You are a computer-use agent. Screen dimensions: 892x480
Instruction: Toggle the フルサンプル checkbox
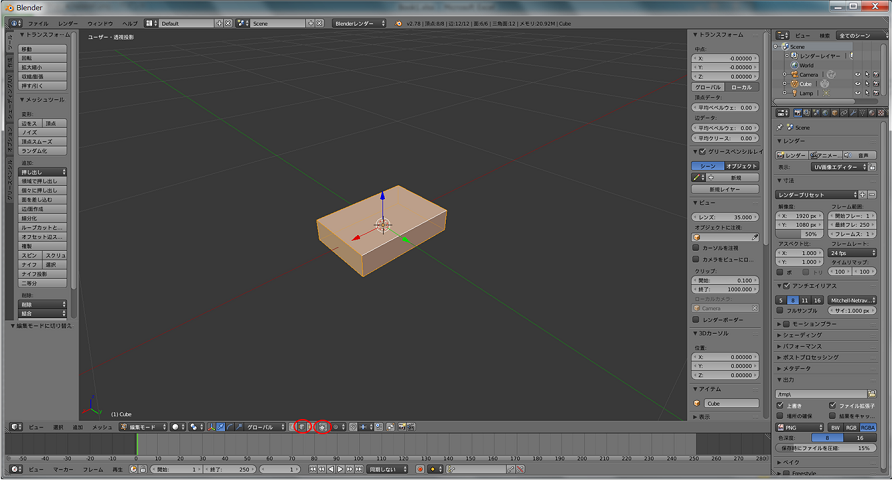coord(781,310)
